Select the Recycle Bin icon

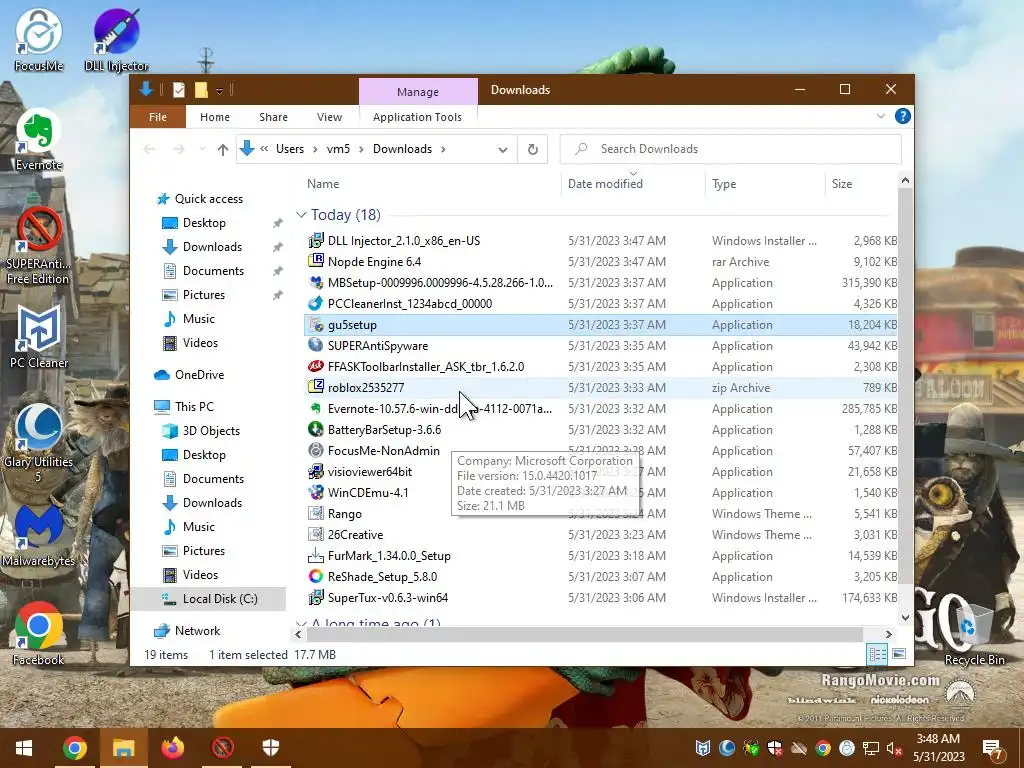pyautogui.click(x=974, y=634)
